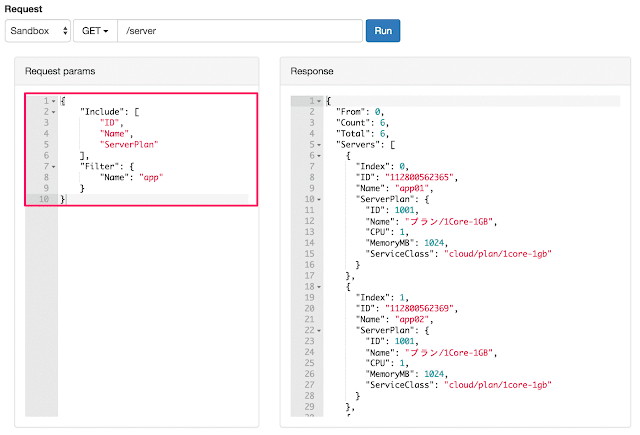Image resolution: width=640 pixels, height=435 pixels.
Task: Click the /server path input field
Action: pyautogui.click(x=240, y=31)
